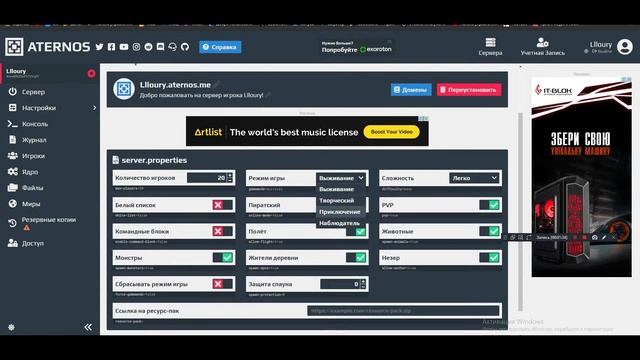Expand the Настройки submenu chevron

coord(94,108)
